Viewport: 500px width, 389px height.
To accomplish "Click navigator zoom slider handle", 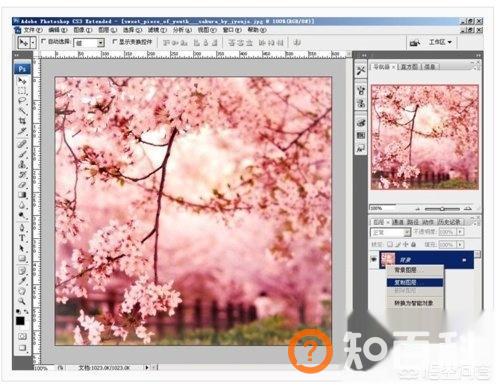I will pos(442,209).
